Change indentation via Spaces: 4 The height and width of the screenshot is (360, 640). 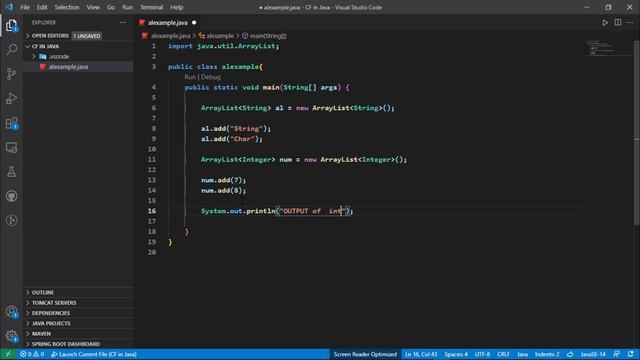pyautogui.click(x=456, y=354)
